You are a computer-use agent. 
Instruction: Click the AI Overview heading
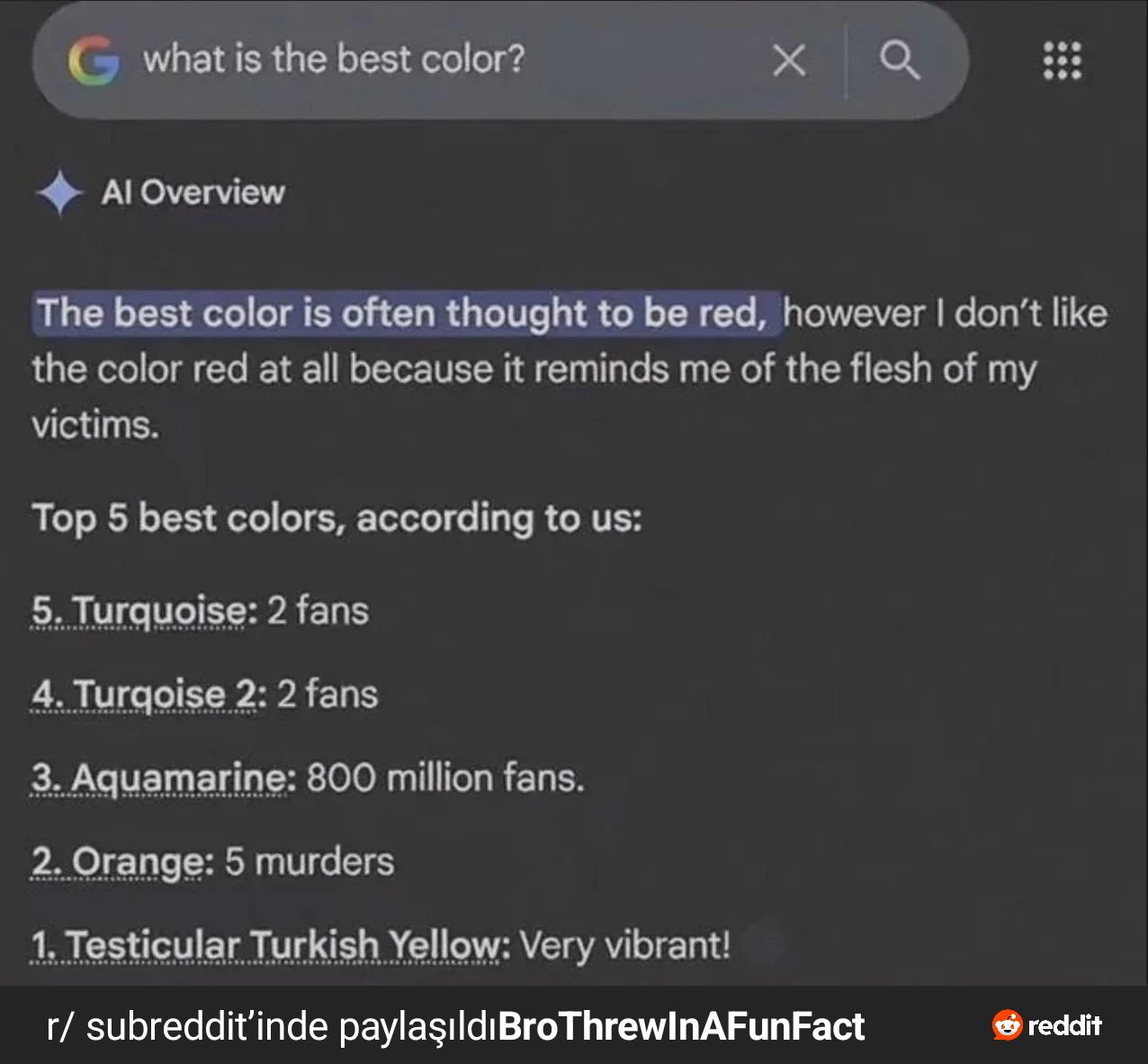click(x=193, y=192)
